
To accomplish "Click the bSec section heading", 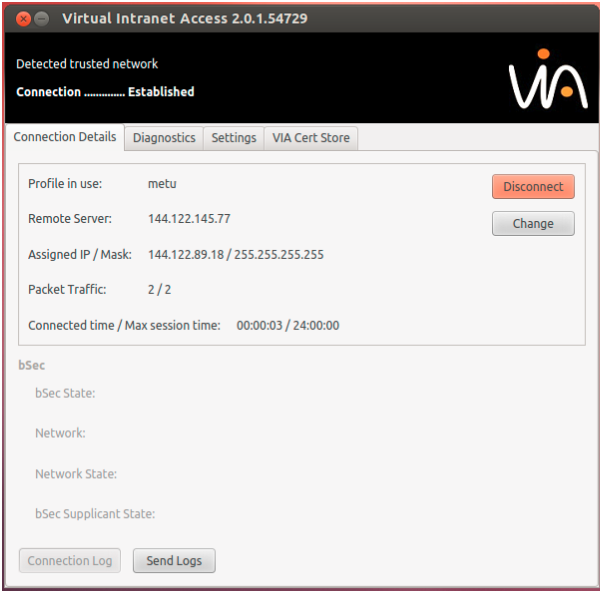I will pos(31,365).
